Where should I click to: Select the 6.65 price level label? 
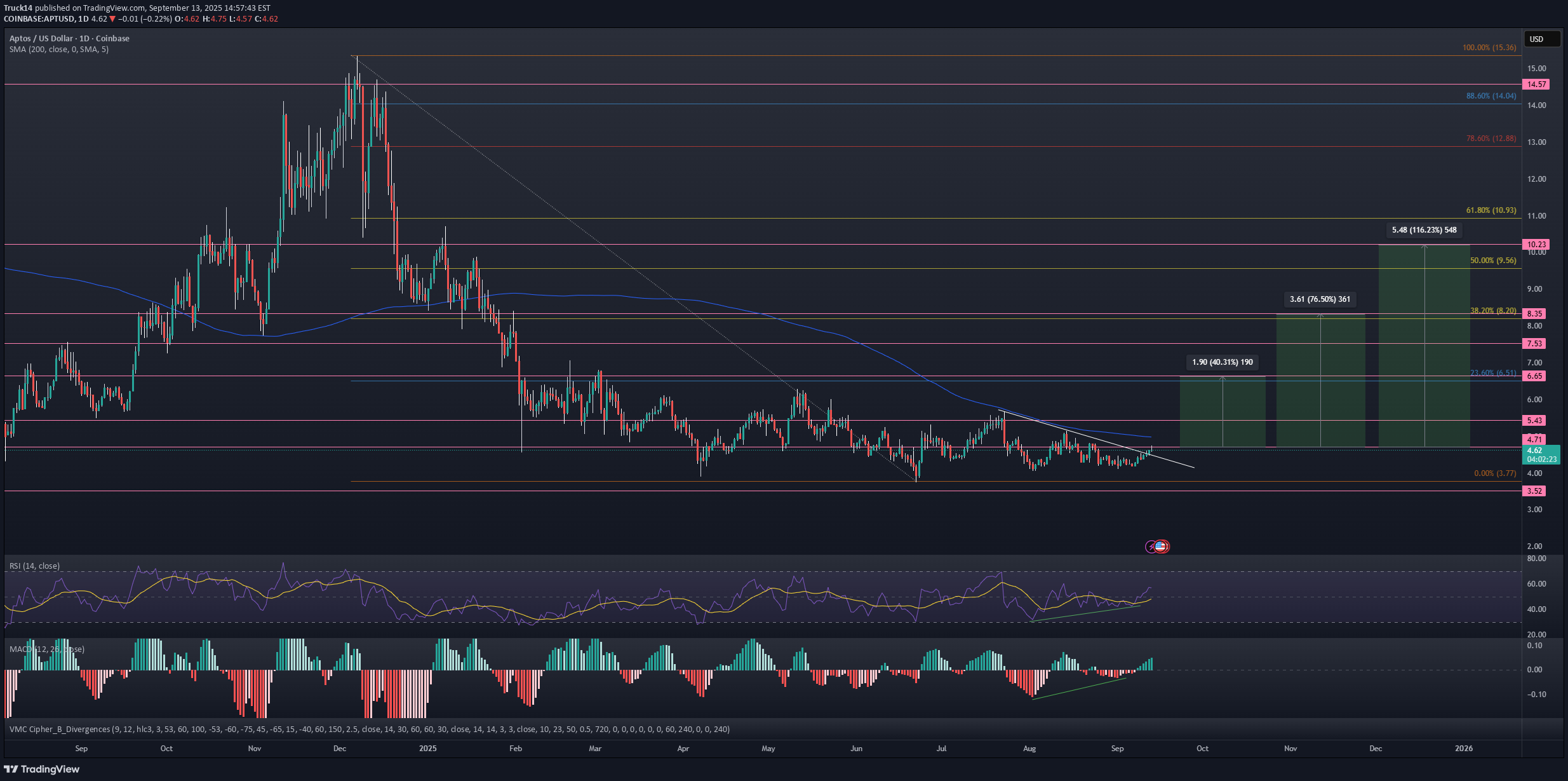[1534, 376]
